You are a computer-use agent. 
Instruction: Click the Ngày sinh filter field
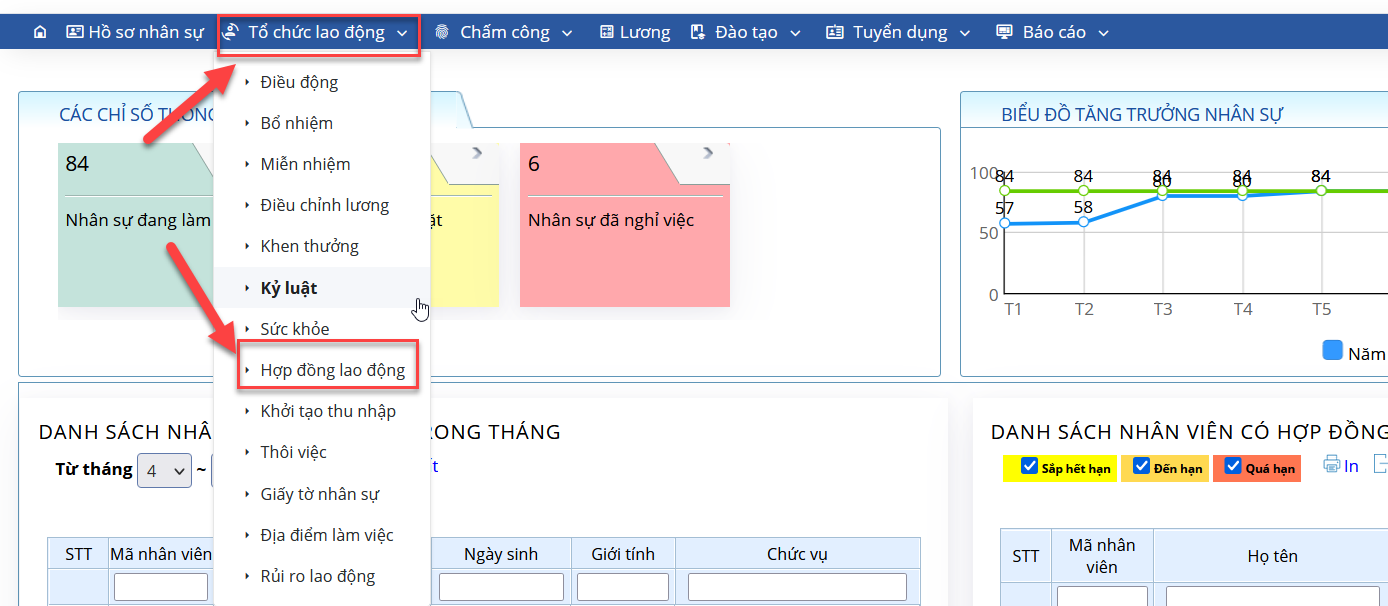click(501, 587)
